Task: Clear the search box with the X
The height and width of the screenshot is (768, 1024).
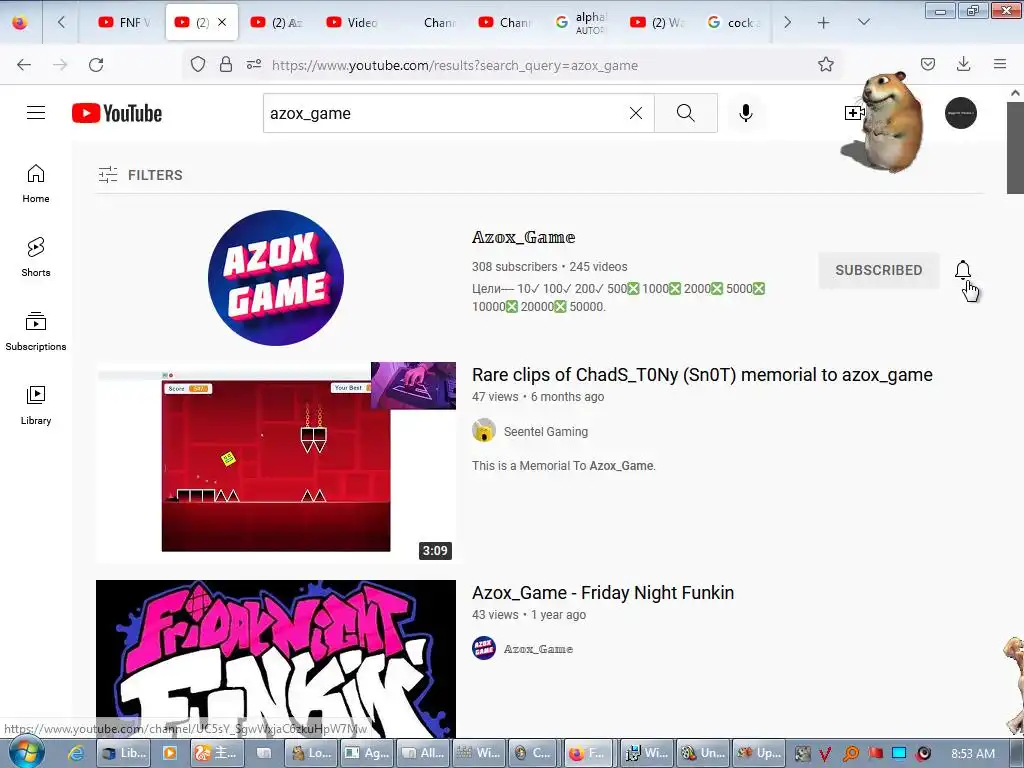Action: click(x=635, y=113)
